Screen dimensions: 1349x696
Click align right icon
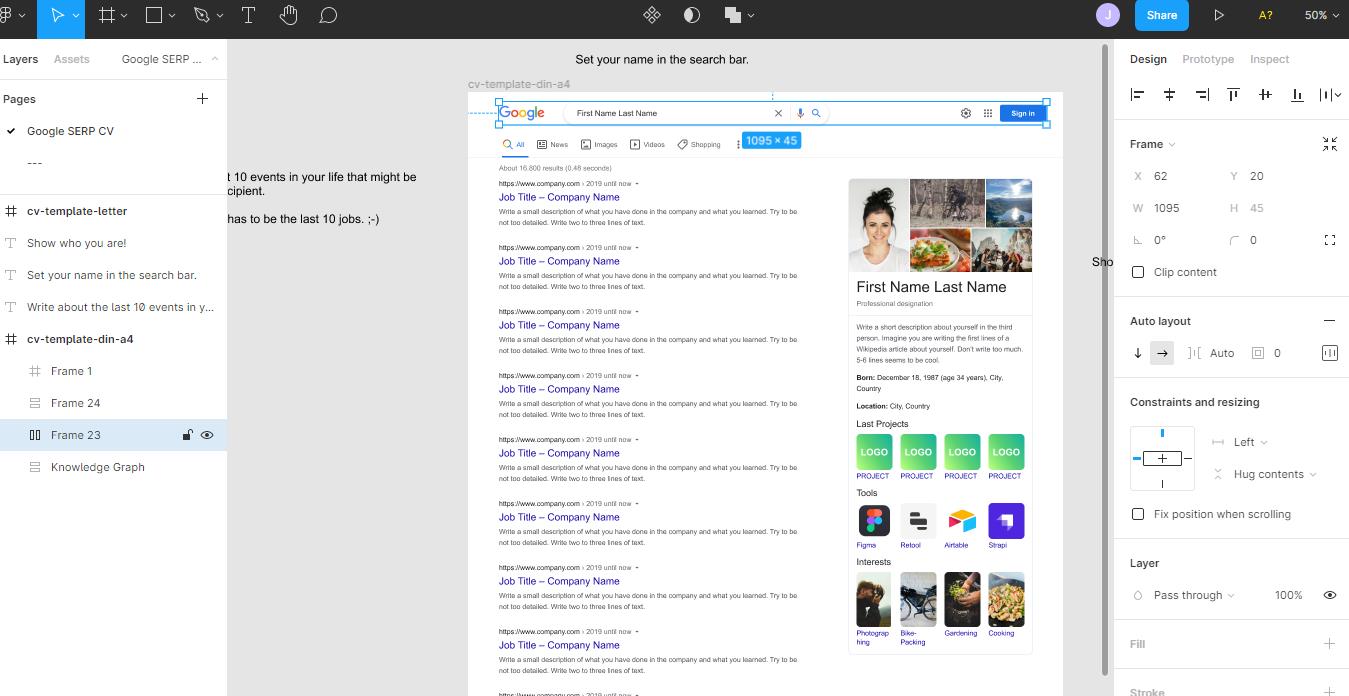point(1202,94)
